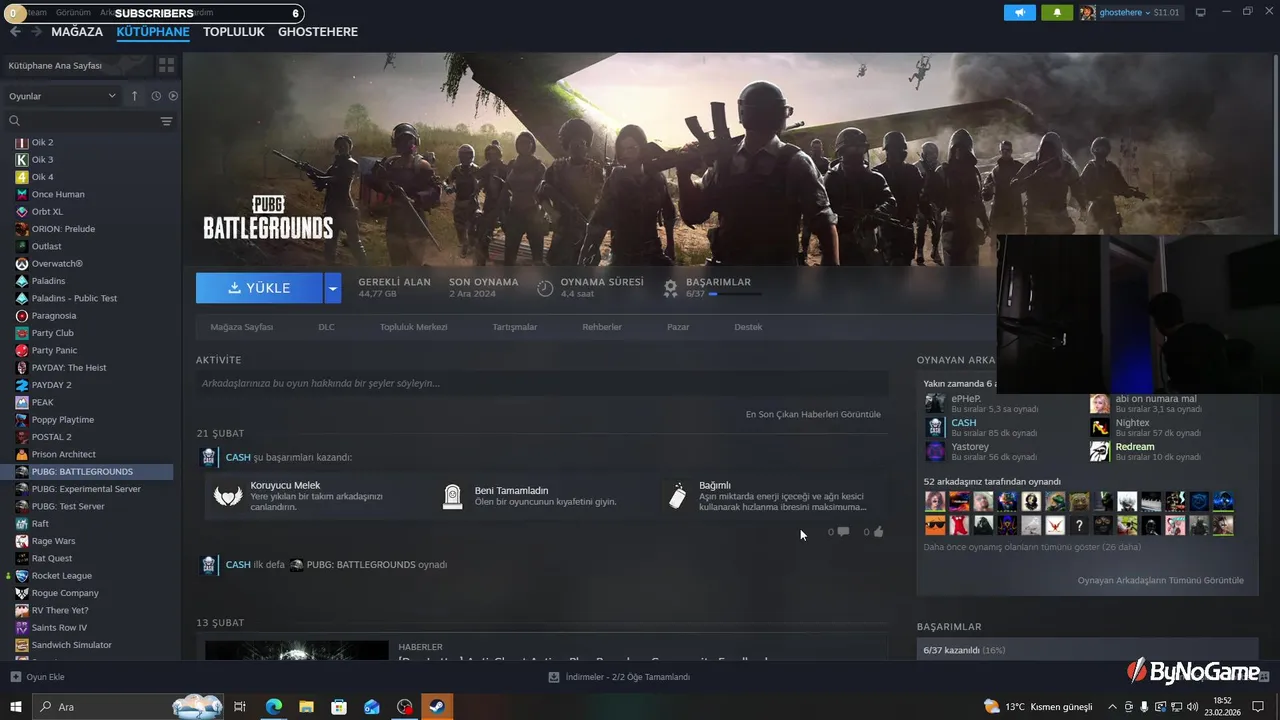1280x720 pixels.
Task: Click the ePHeP. friend avatar
Action: pyautogui.click(x=935, y=403)
